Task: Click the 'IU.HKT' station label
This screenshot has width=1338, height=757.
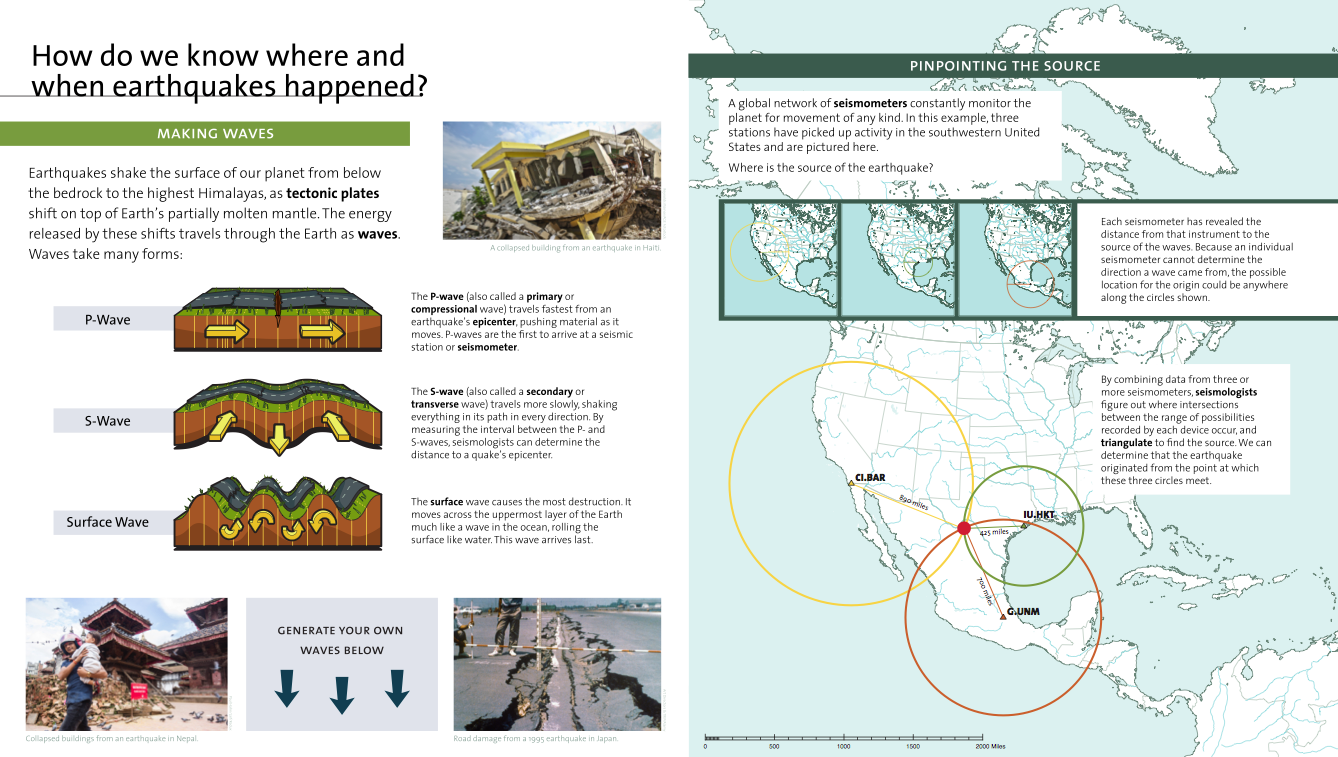Action: (1039, 515)
